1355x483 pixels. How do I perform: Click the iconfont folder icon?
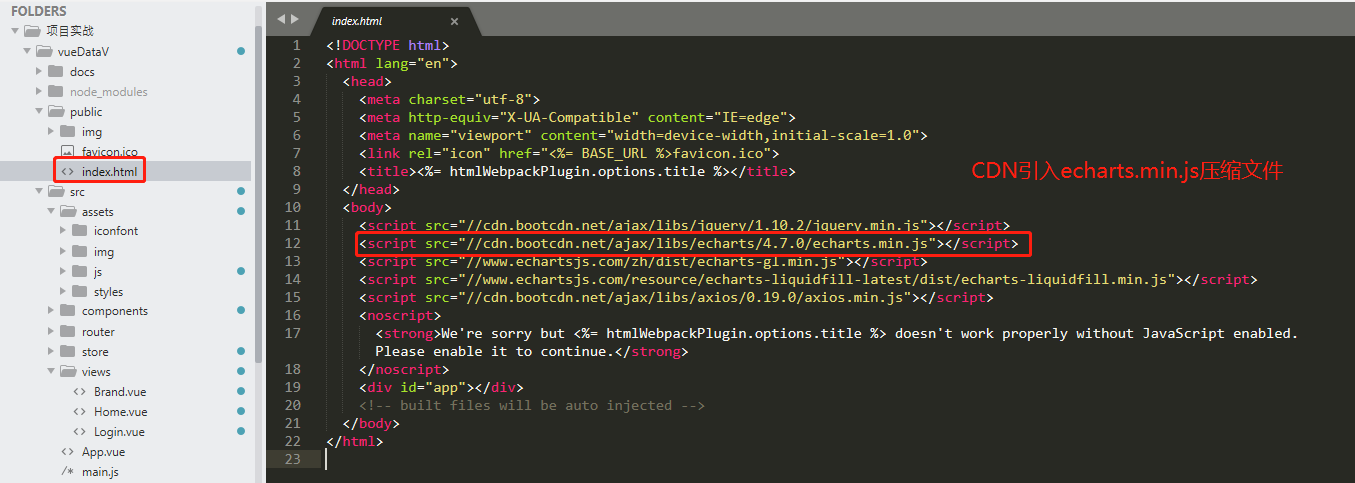tap(80, 231)
